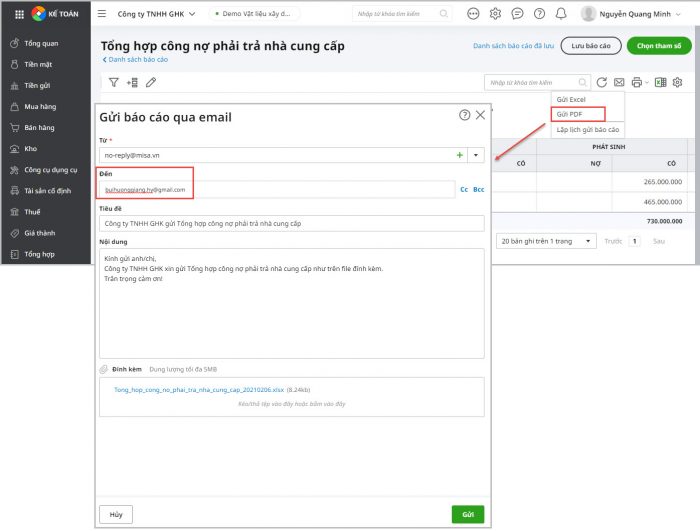Open Danh sách báo cáo đã lưu link
Image resolution: width=700 pixels, height=531 pixels.
pyautogui.click(x=513, y=46)
